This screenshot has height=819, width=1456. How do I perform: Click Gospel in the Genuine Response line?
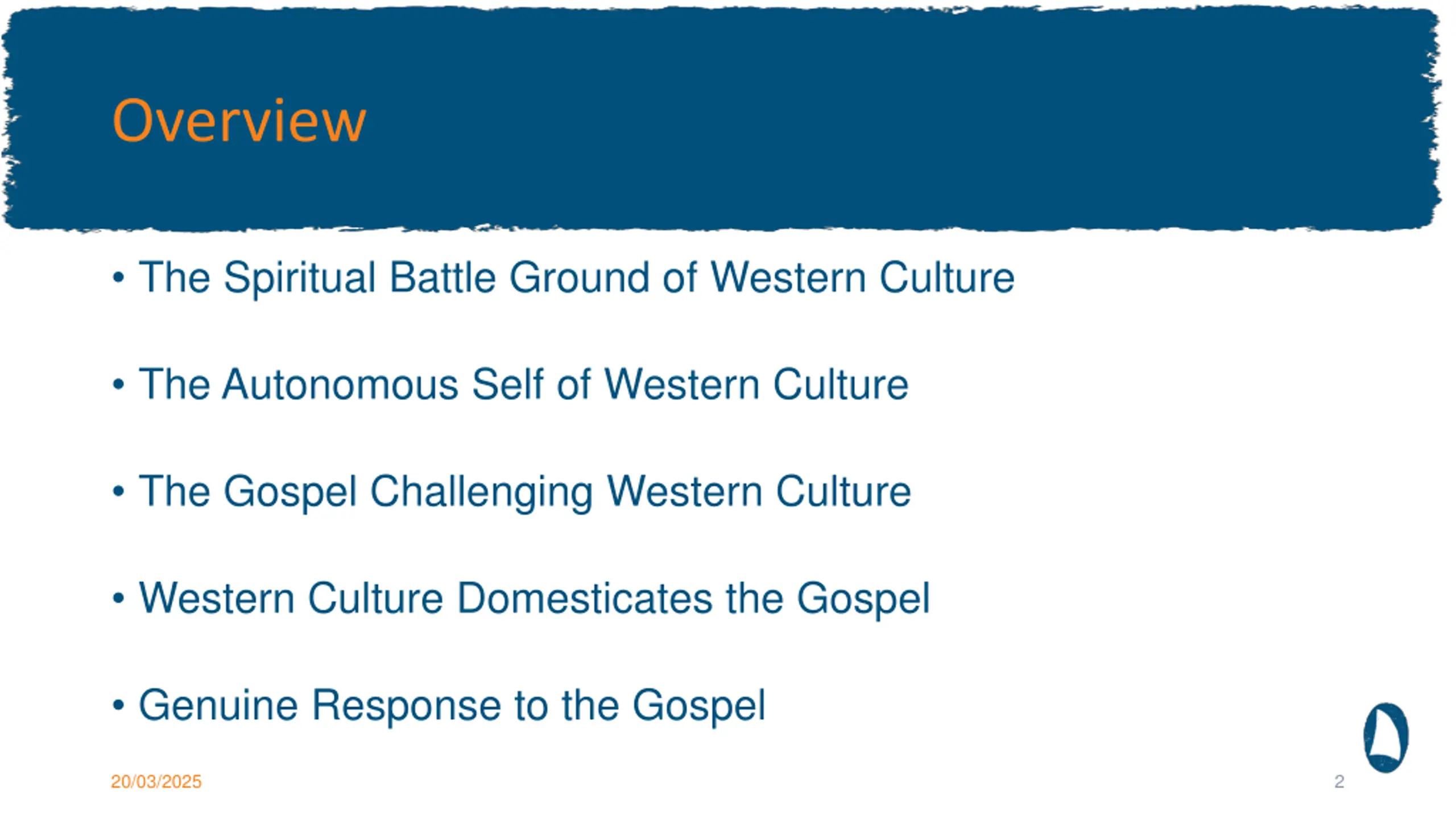click(x=699, y=707)
